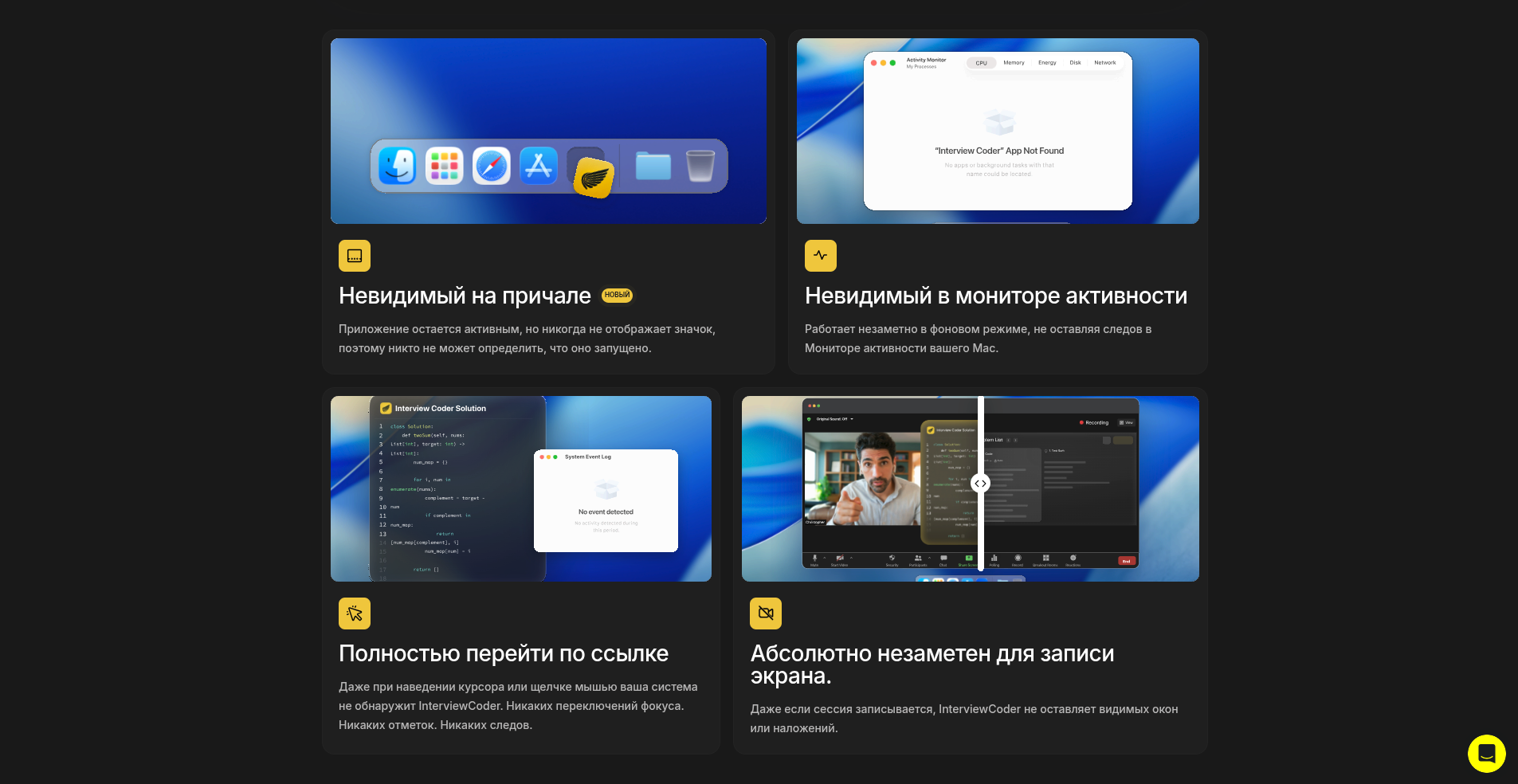Click the App Store icon in dock
1518x784 pixels.
click(x=539, y=167)
